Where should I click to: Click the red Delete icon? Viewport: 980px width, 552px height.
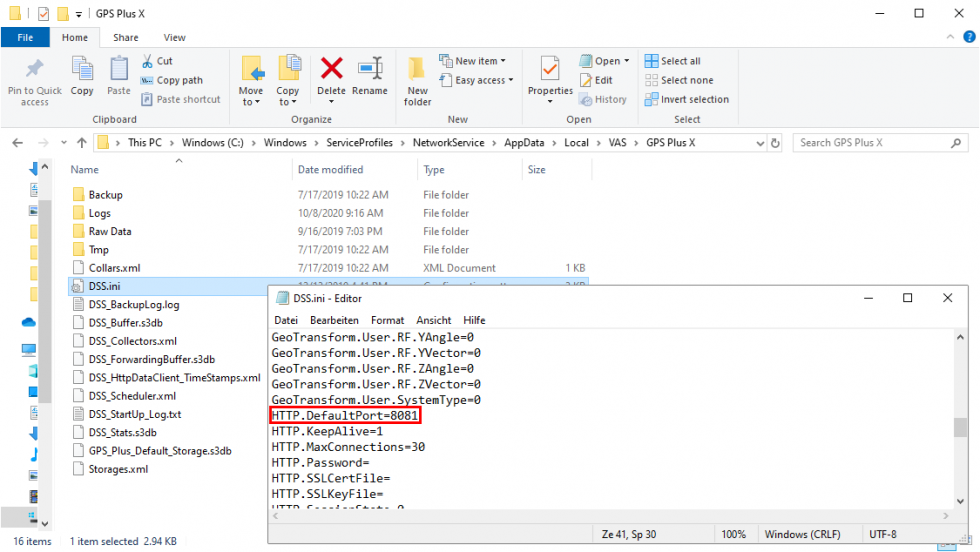click(x=331, y=69)
